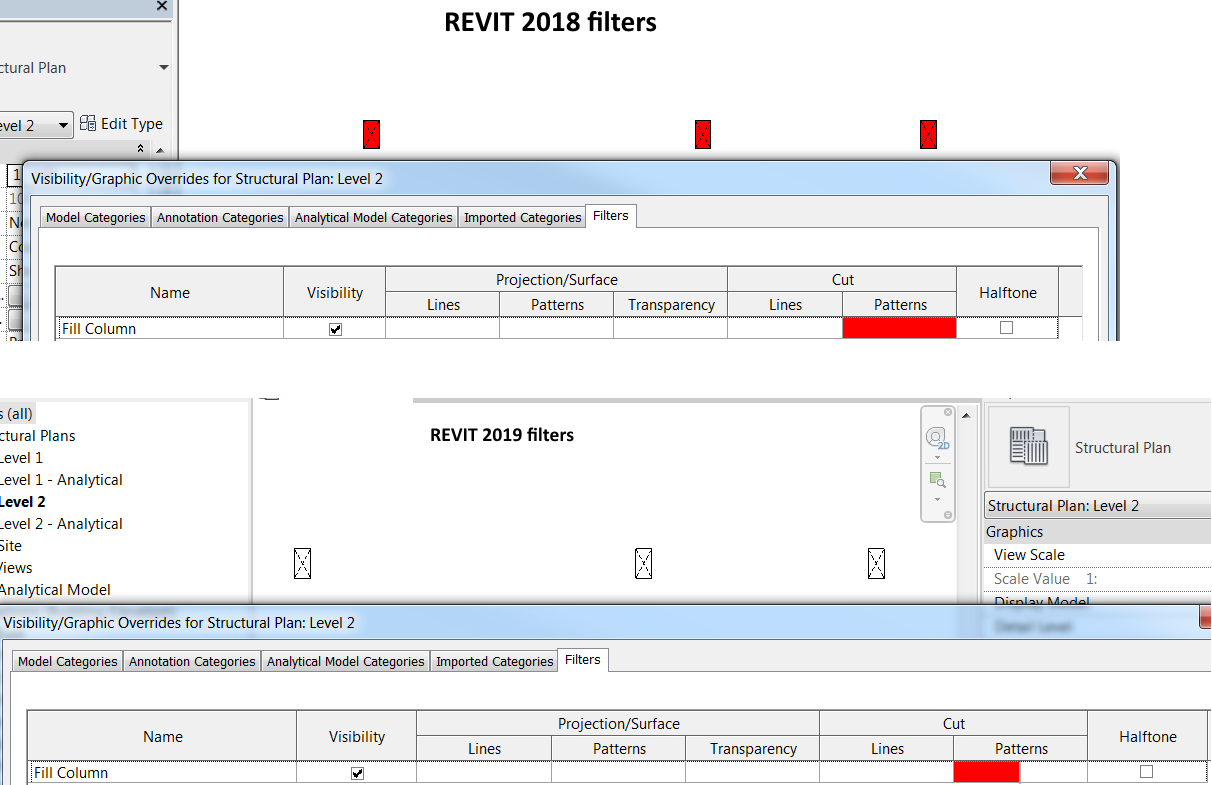Expand the 2D steering wheel dropdown arrow
1212x785 pixels.
tap(937, 456)
